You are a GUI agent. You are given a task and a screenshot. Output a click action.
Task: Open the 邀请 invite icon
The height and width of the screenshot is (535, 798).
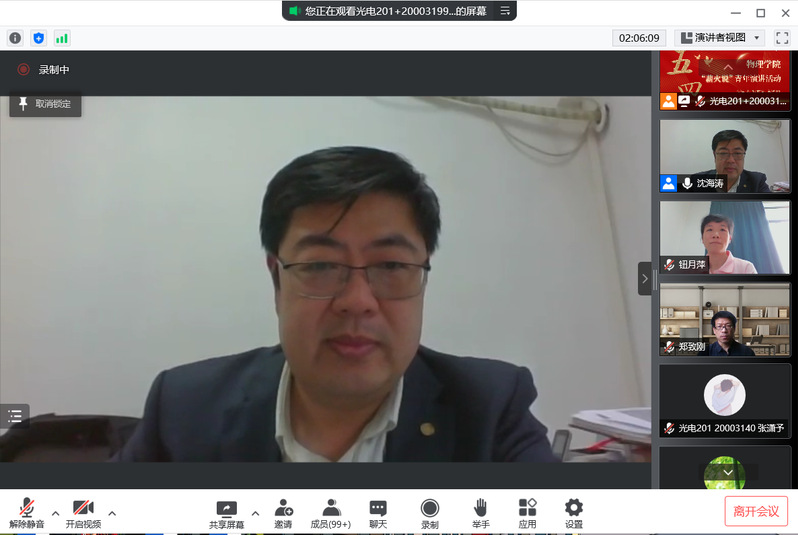[x=283, y=513]
